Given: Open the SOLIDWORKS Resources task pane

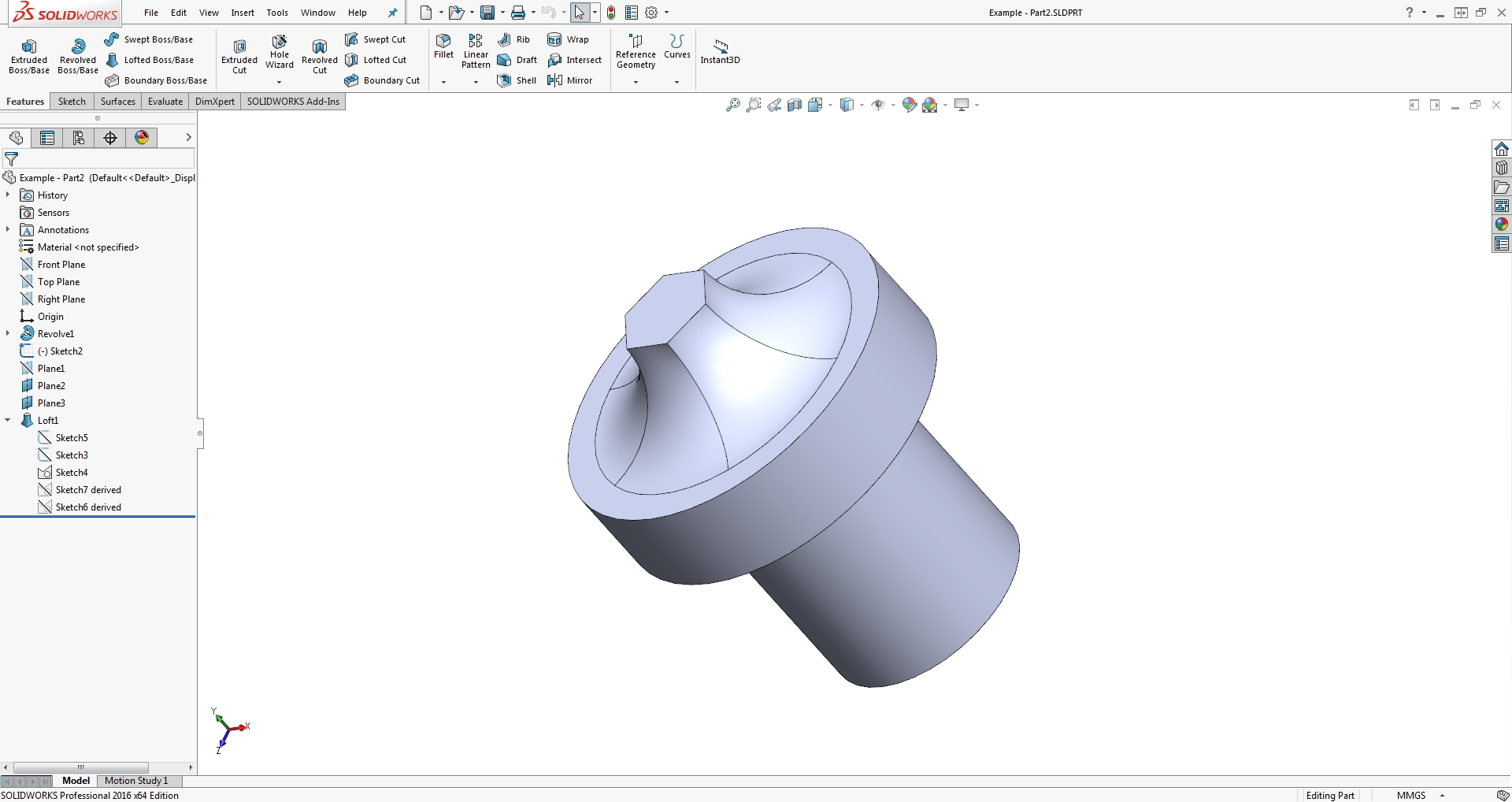Looking at the screenshot, I should (1502, 150).
